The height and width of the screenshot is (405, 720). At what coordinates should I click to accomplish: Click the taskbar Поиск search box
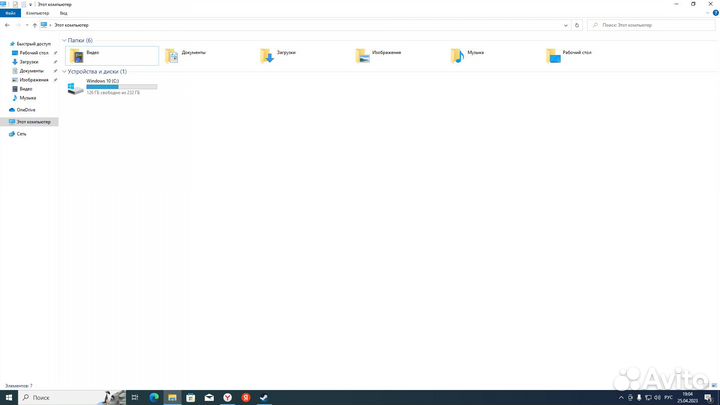73,398
